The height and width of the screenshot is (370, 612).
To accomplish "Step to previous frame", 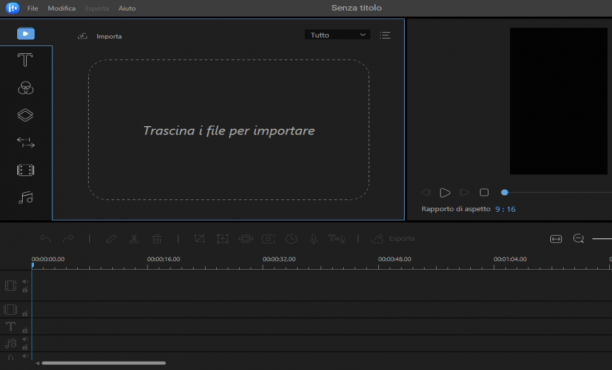I will point(426,192).
